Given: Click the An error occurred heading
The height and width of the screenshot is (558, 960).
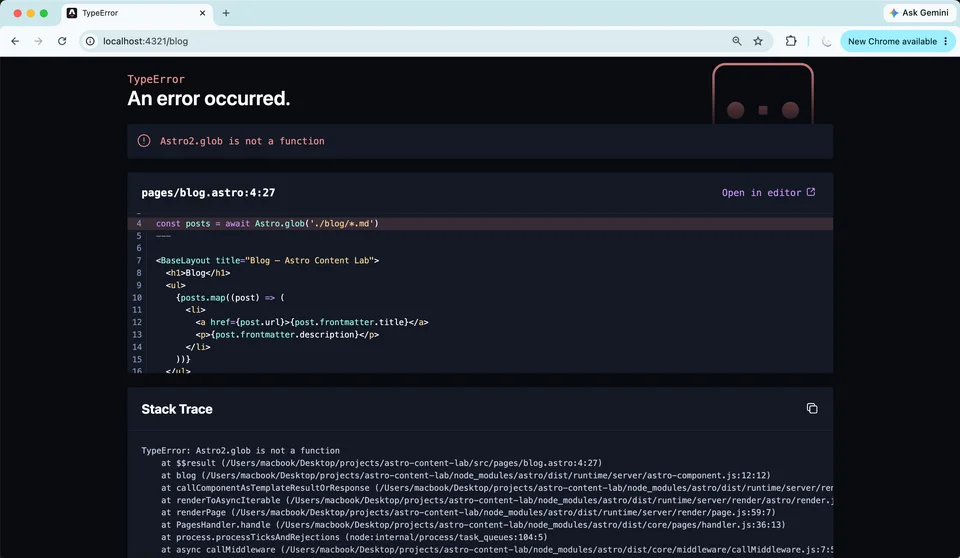Looking at the screenshot, I should [209, 99].
